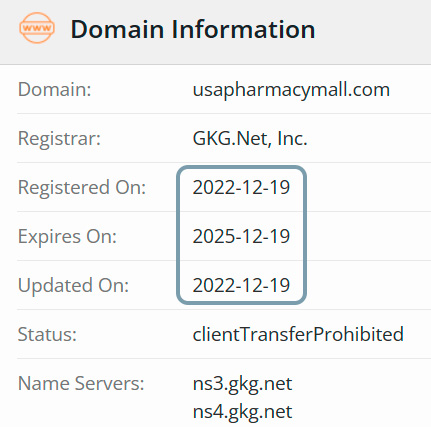Image resolution: width=431 pixels, height=427 pixels.
Task: Click the Updated On date value
Action: point(241,285)
